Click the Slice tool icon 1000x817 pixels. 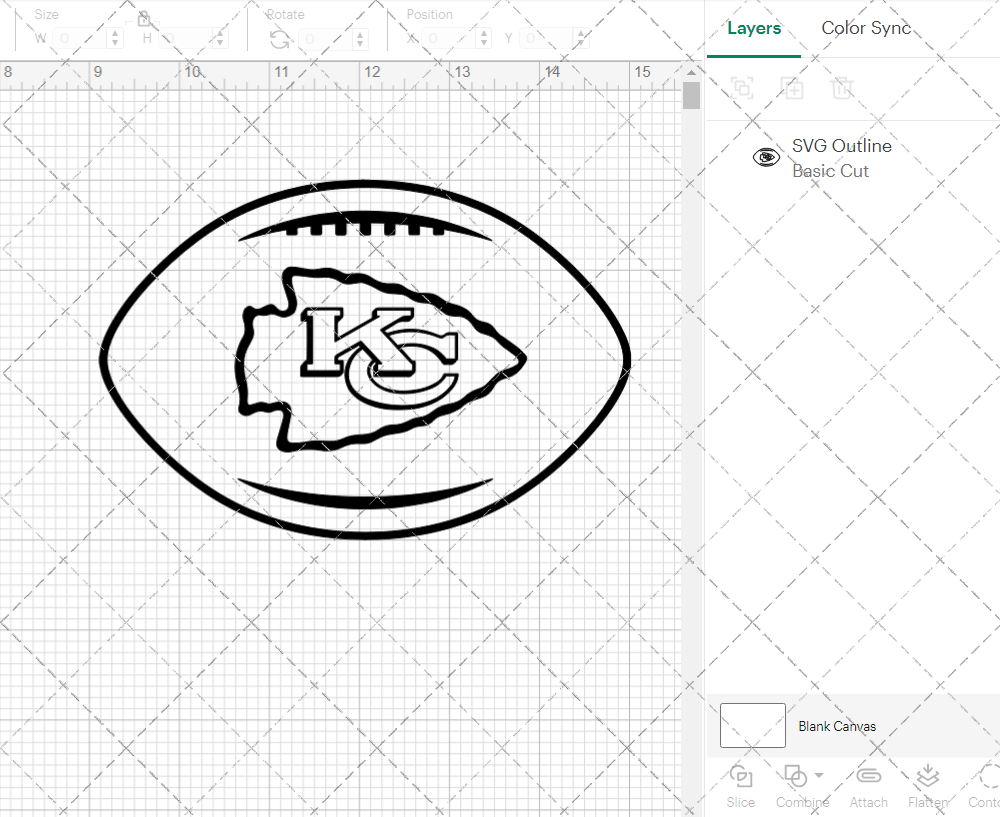[741, 777]
